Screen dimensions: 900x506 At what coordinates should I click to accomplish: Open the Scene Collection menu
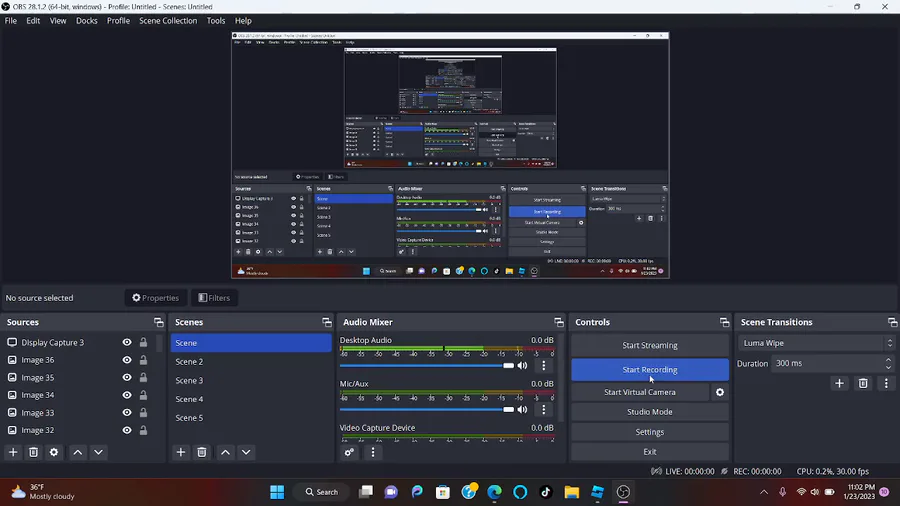point(168,21)
